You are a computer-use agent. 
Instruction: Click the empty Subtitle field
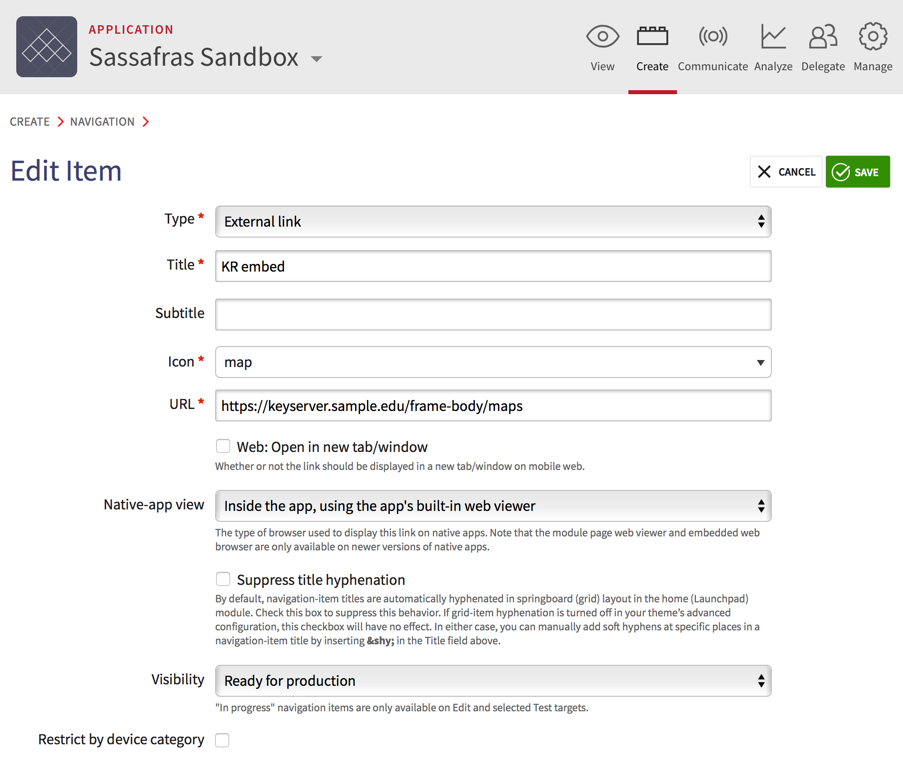tap(493, 315)
